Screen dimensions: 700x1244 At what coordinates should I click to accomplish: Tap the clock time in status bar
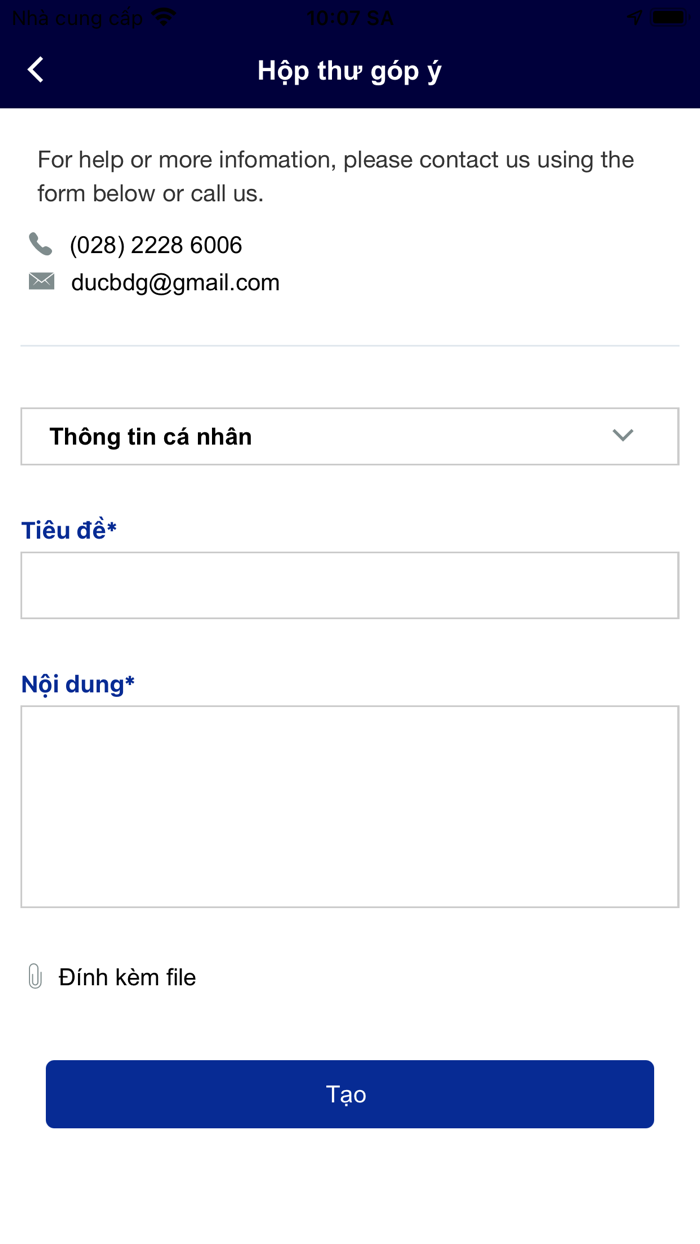(350, 17)
